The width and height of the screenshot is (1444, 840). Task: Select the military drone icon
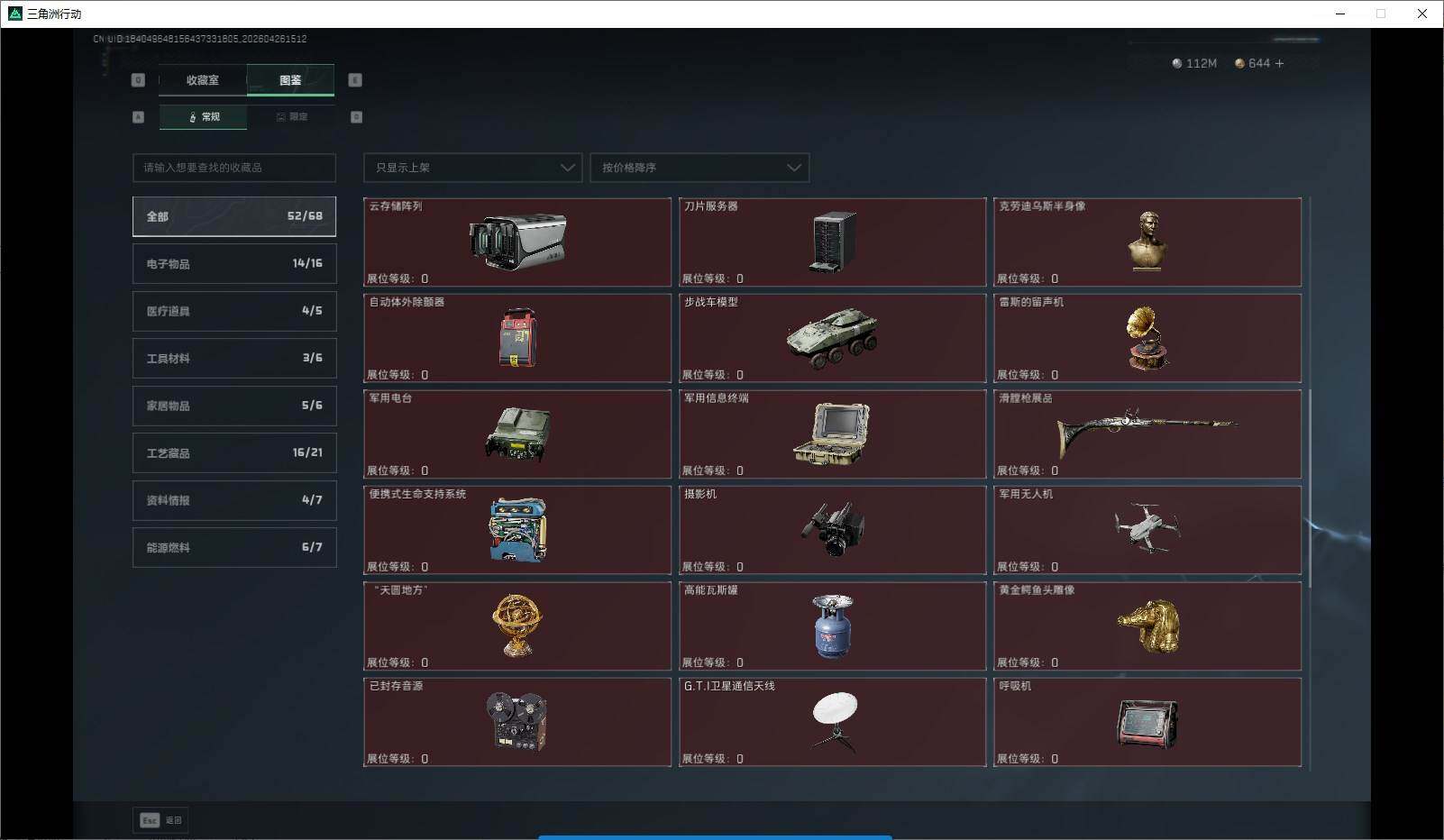pos(1147,529)
